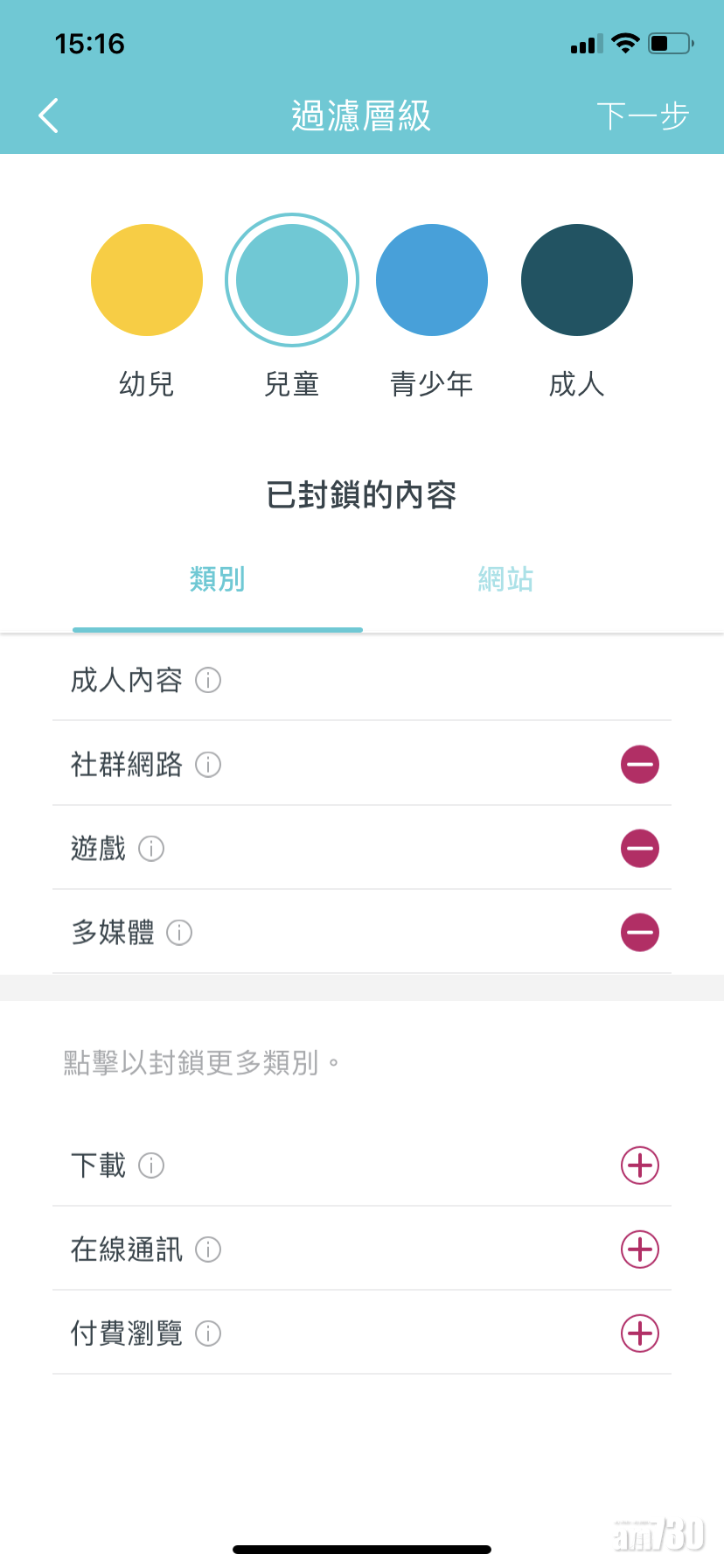Unblock 多媒體 using its minus button
The image size is (724, 1568).
[639, 933]
